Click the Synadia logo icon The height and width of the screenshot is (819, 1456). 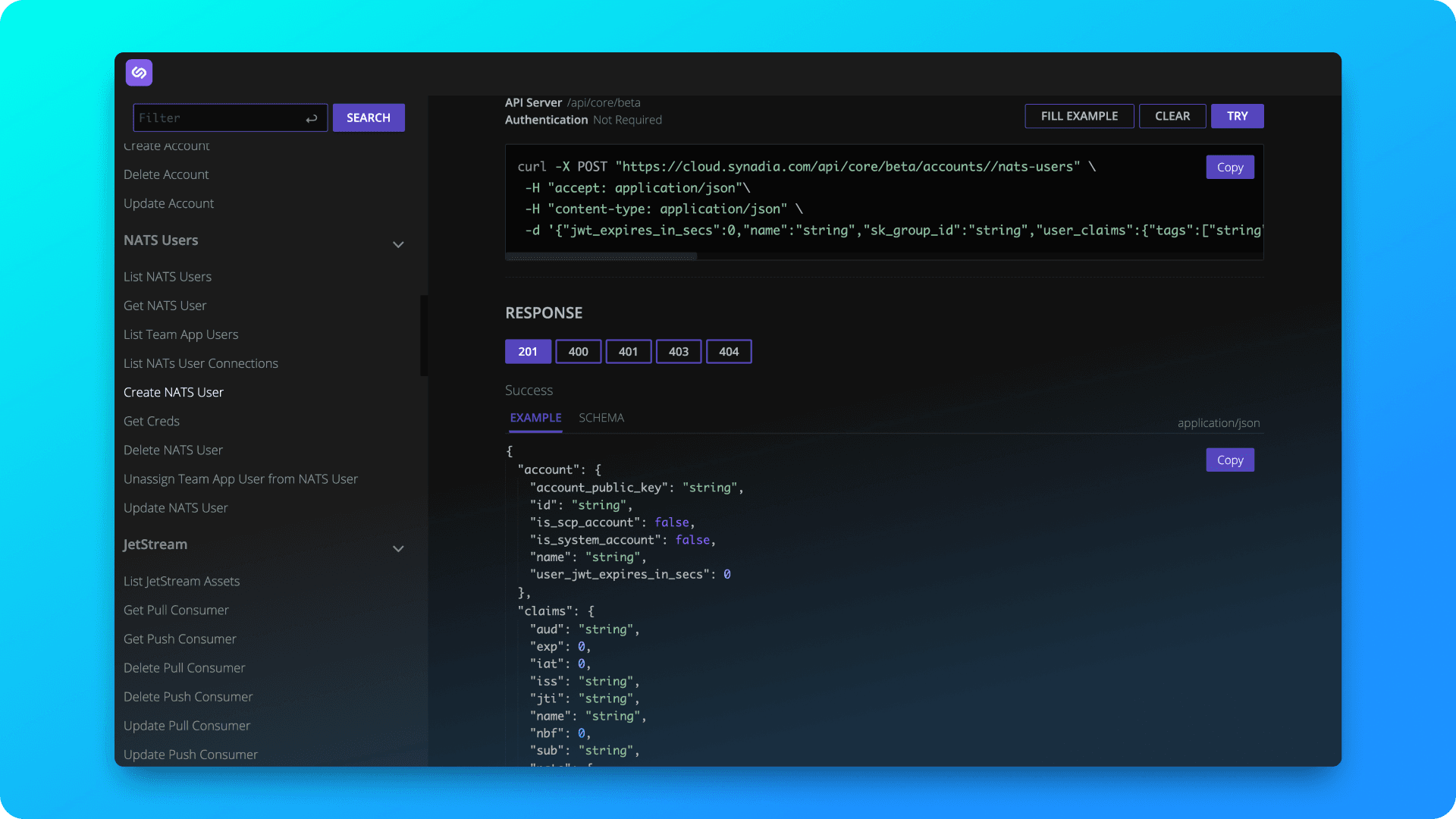click(139, 73)
